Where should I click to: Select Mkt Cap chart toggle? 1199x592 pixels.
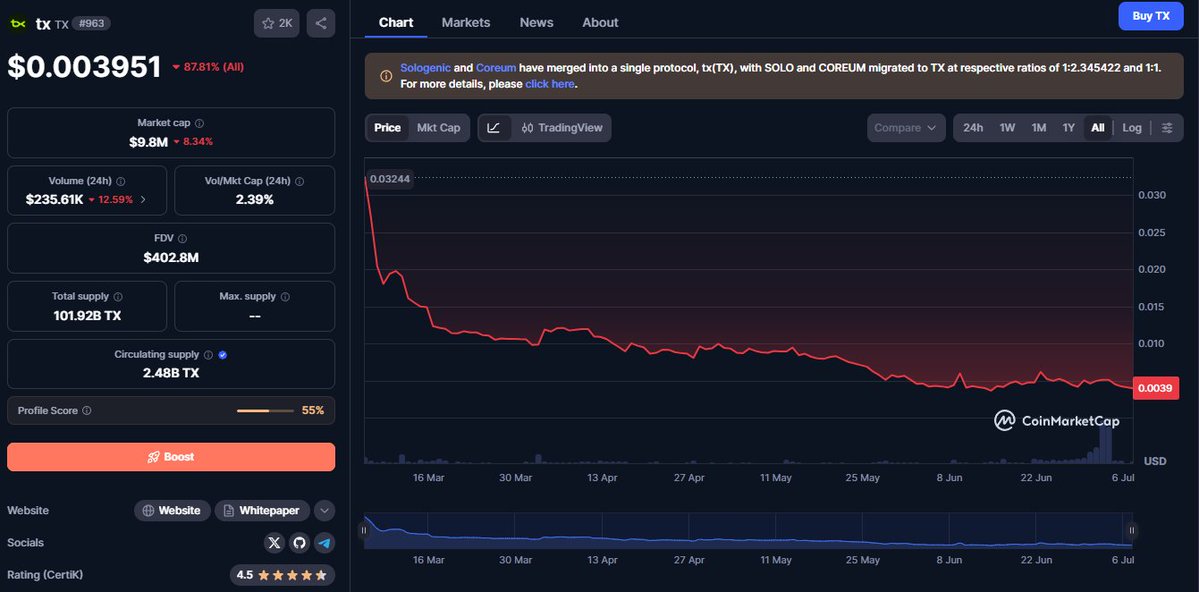click(438, 128)
